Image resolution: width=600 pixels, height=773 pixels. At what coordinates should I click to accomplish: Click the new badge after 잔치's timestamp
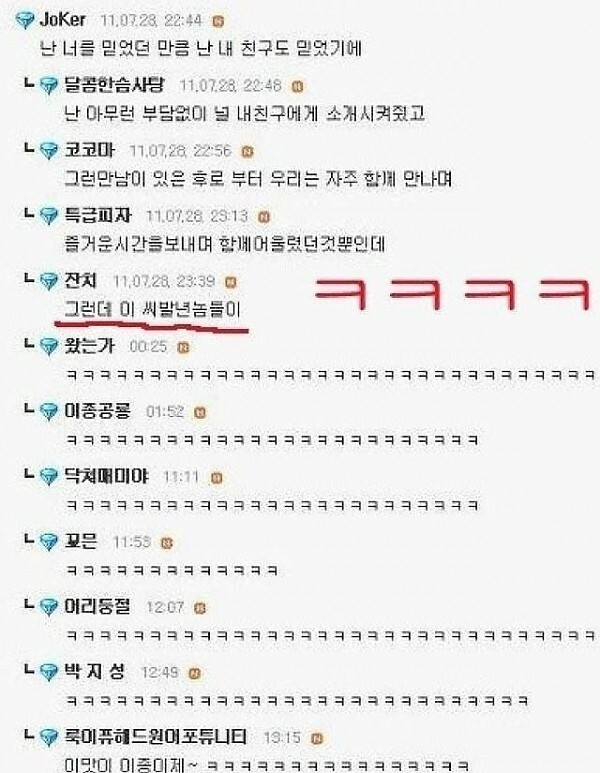point(230,282)
